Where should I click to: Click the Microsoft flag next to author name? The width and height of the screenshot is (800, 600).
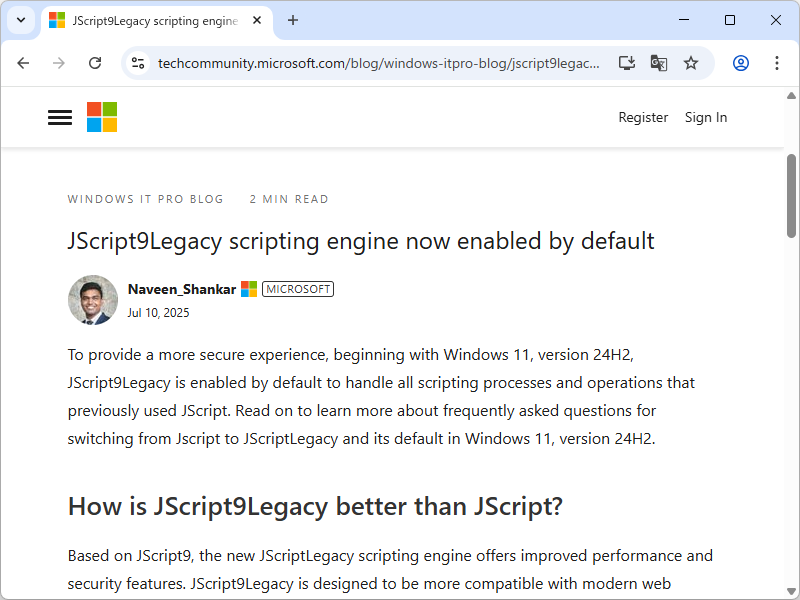(248, 289)
